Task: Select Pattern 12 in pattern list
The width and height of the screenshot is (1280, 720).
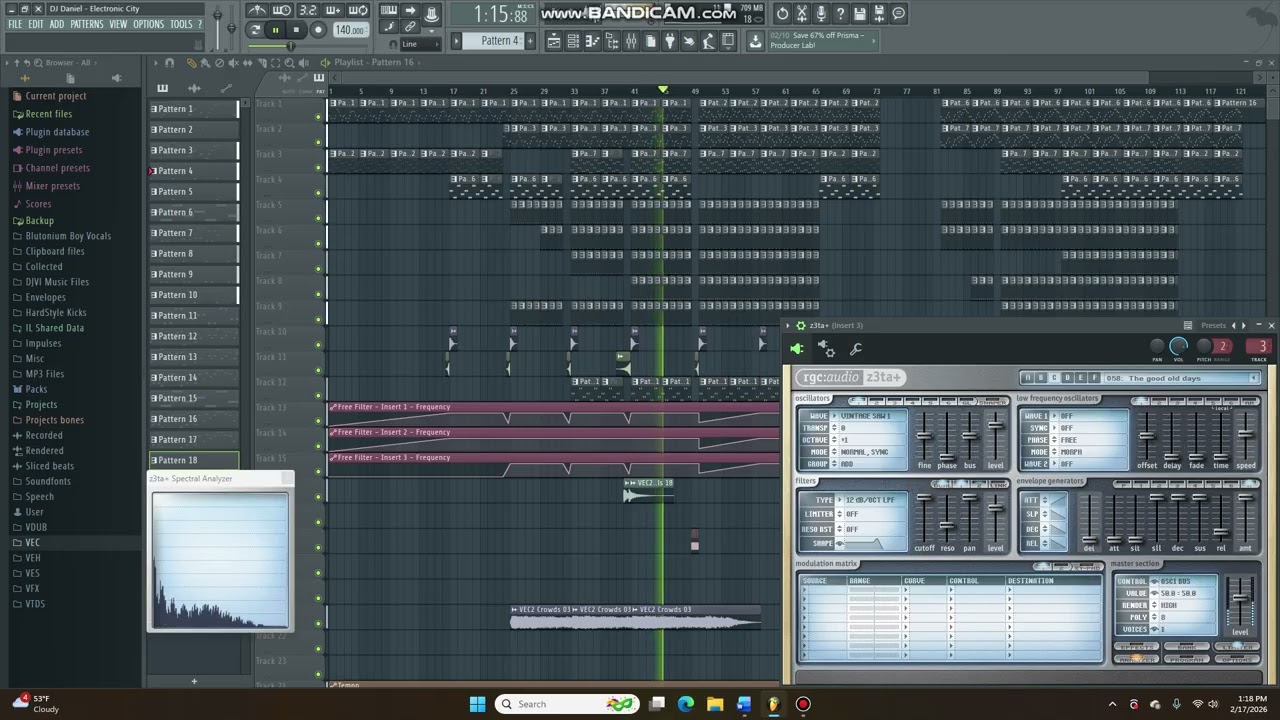Action: pyautogui.click(x=194, y=336)
